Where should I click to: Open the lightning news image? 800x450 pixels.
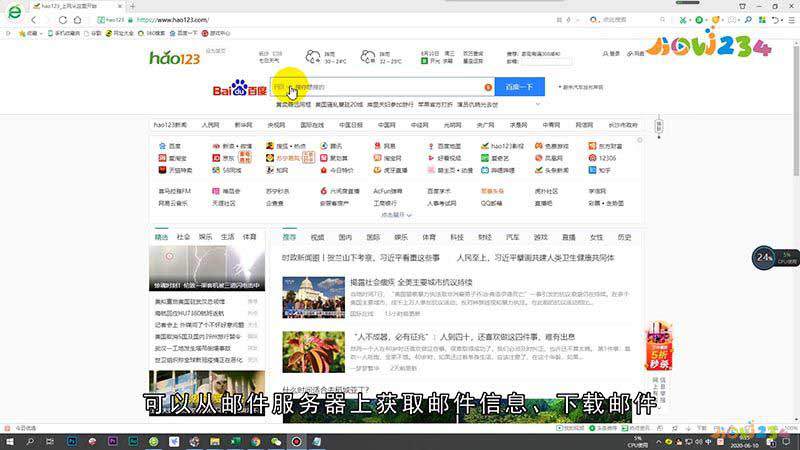click(x=207, y=268)
